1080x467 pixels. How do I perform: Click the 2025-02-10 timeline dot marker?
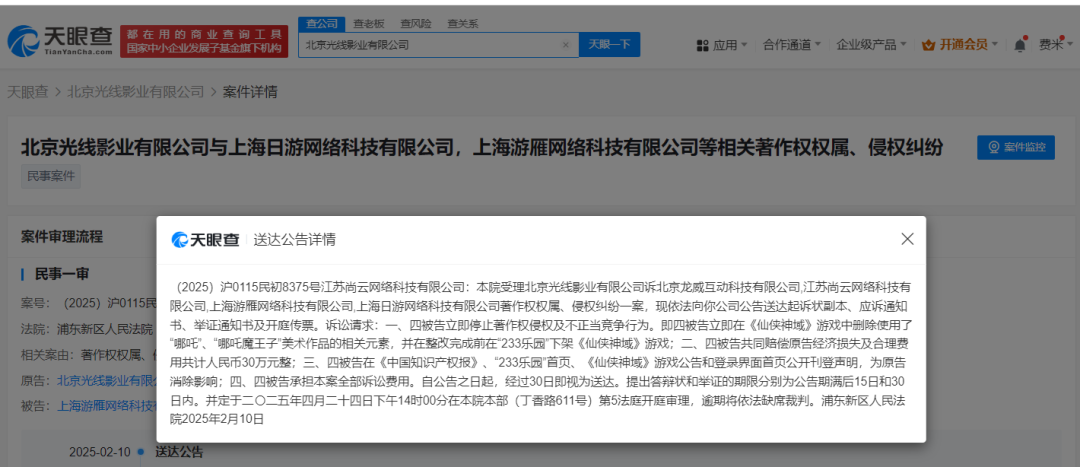141,453
